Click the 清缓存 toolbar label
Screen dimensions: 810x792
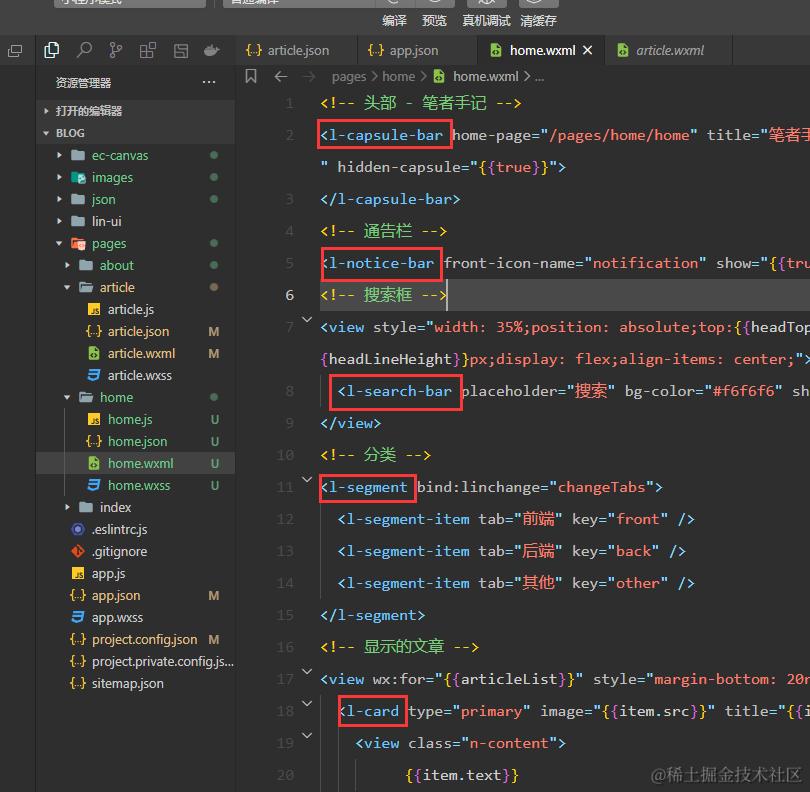[x=538, y=21]
